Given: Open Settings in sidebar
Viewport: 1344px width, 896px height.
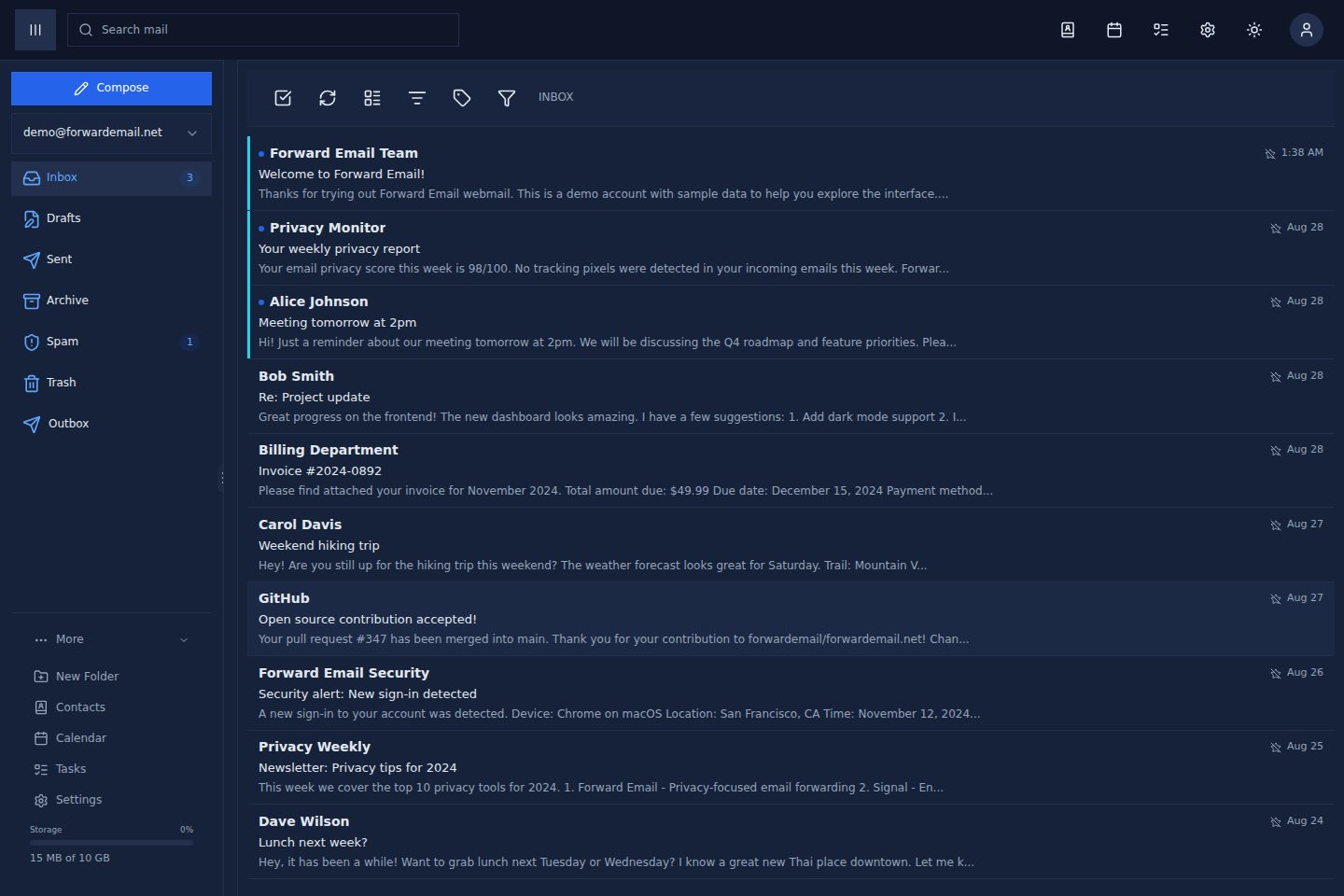Looking at the screenshot, I should pyautogui.click(x=68, y=800).
